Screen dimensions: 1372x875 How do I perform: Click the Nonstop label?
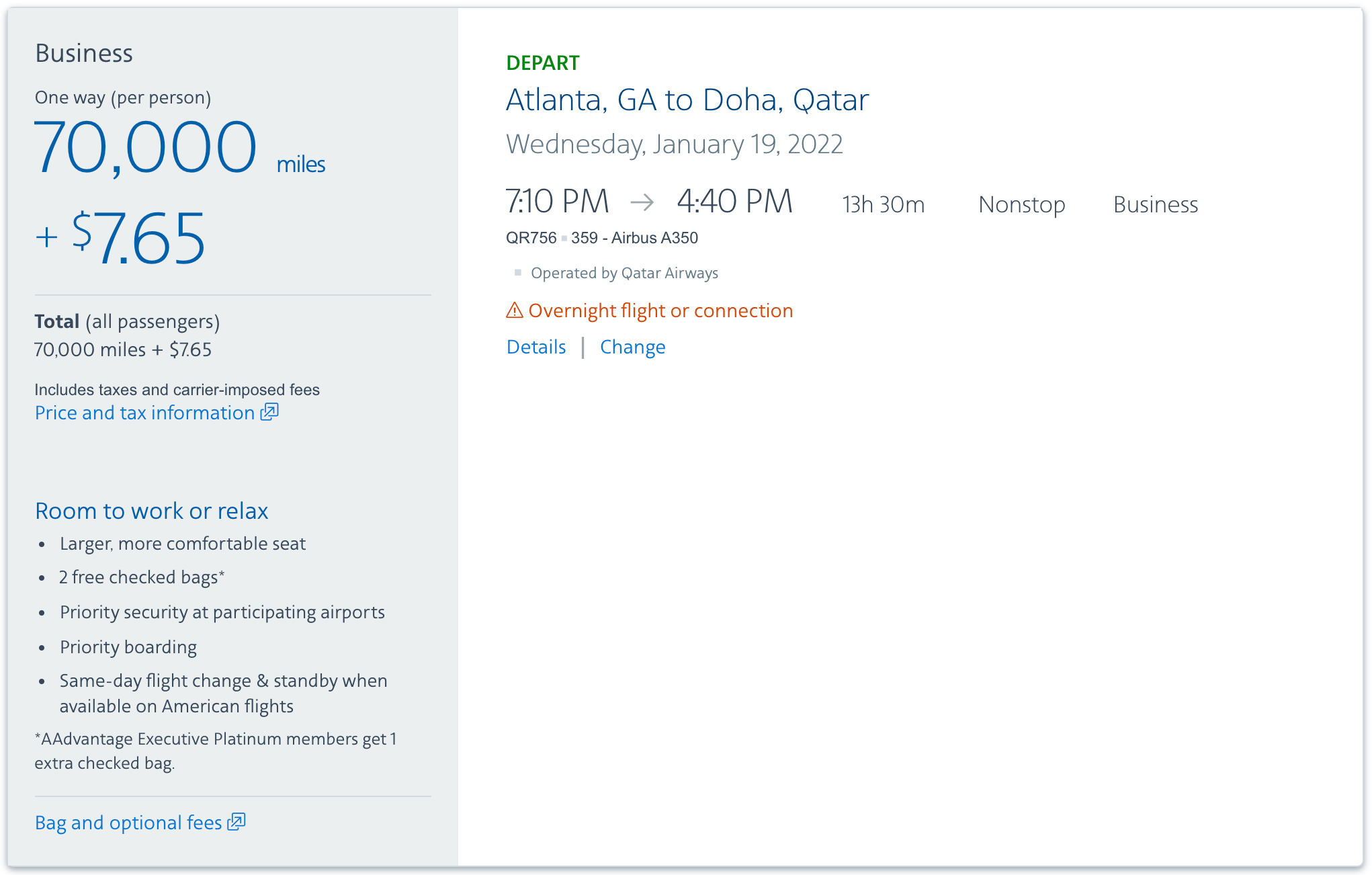pos(1021,204)
